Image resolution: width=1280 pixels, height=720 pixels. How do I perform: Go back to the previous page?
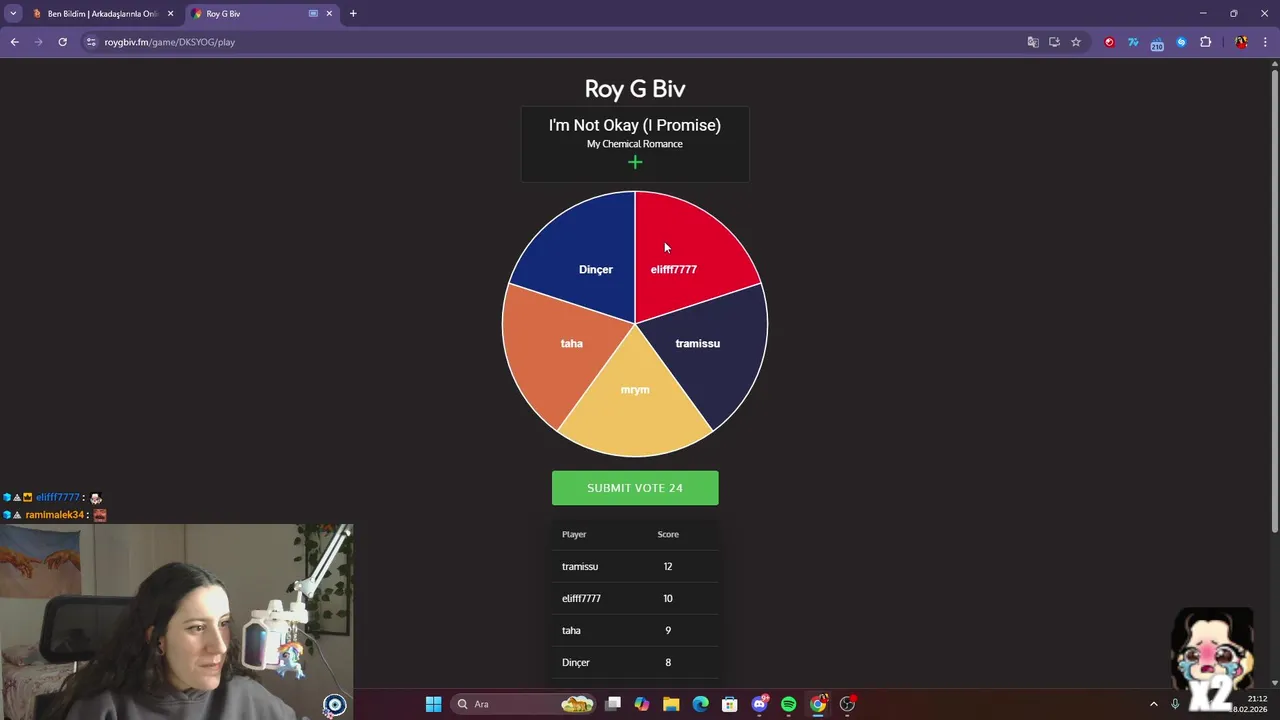point(14,42)
